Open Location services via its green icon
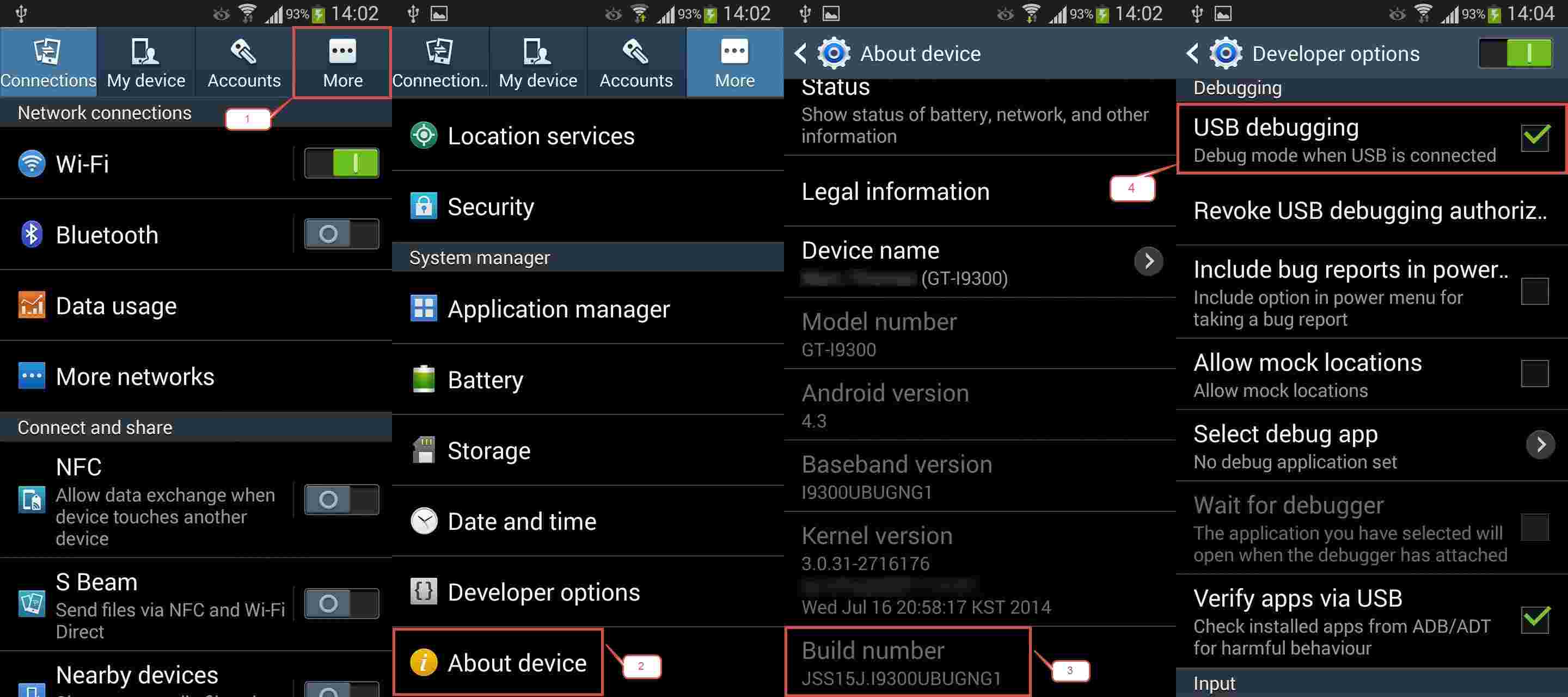 (x=424, y=135)
